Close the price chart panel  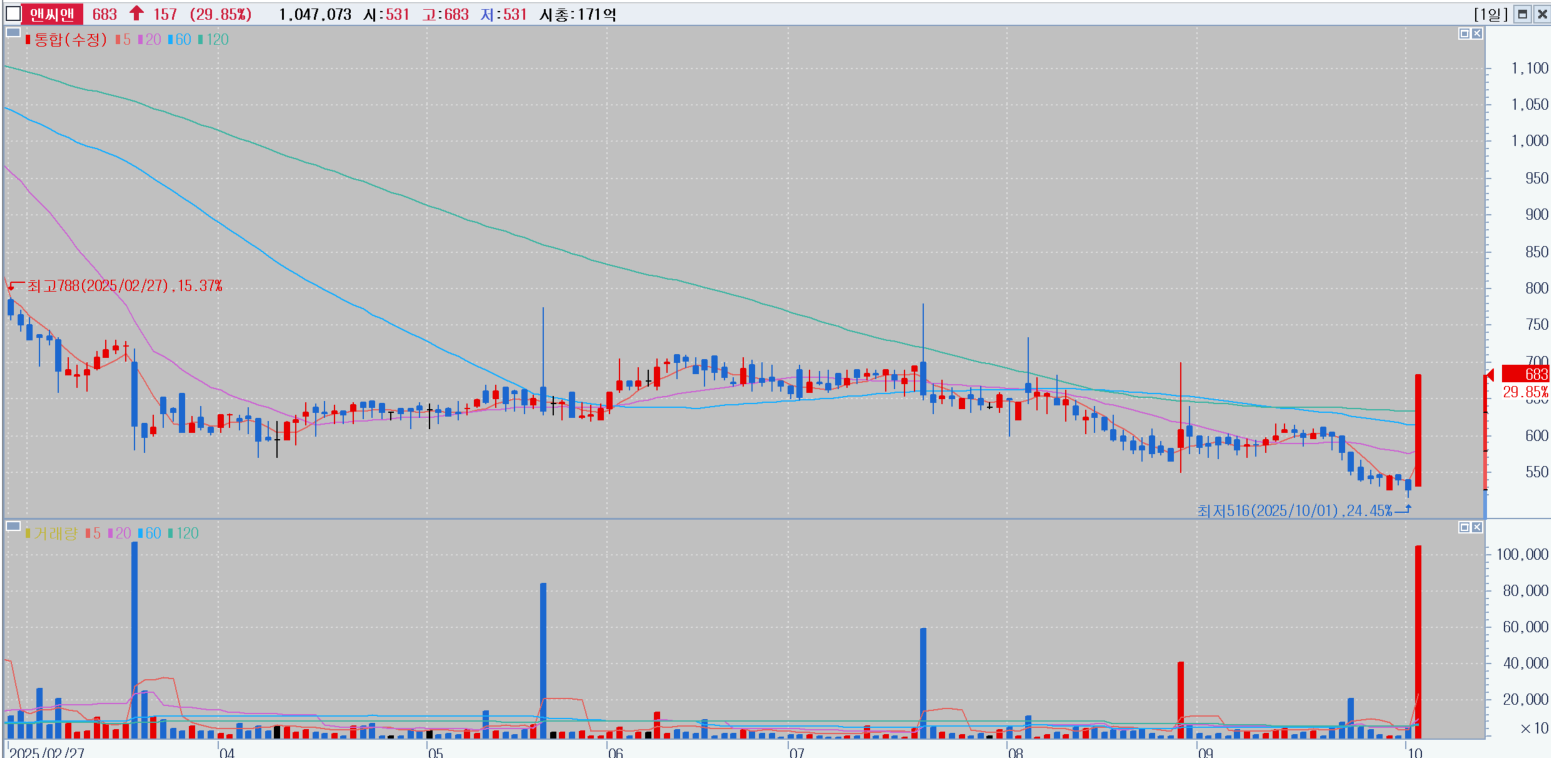tap(1477, 33)
